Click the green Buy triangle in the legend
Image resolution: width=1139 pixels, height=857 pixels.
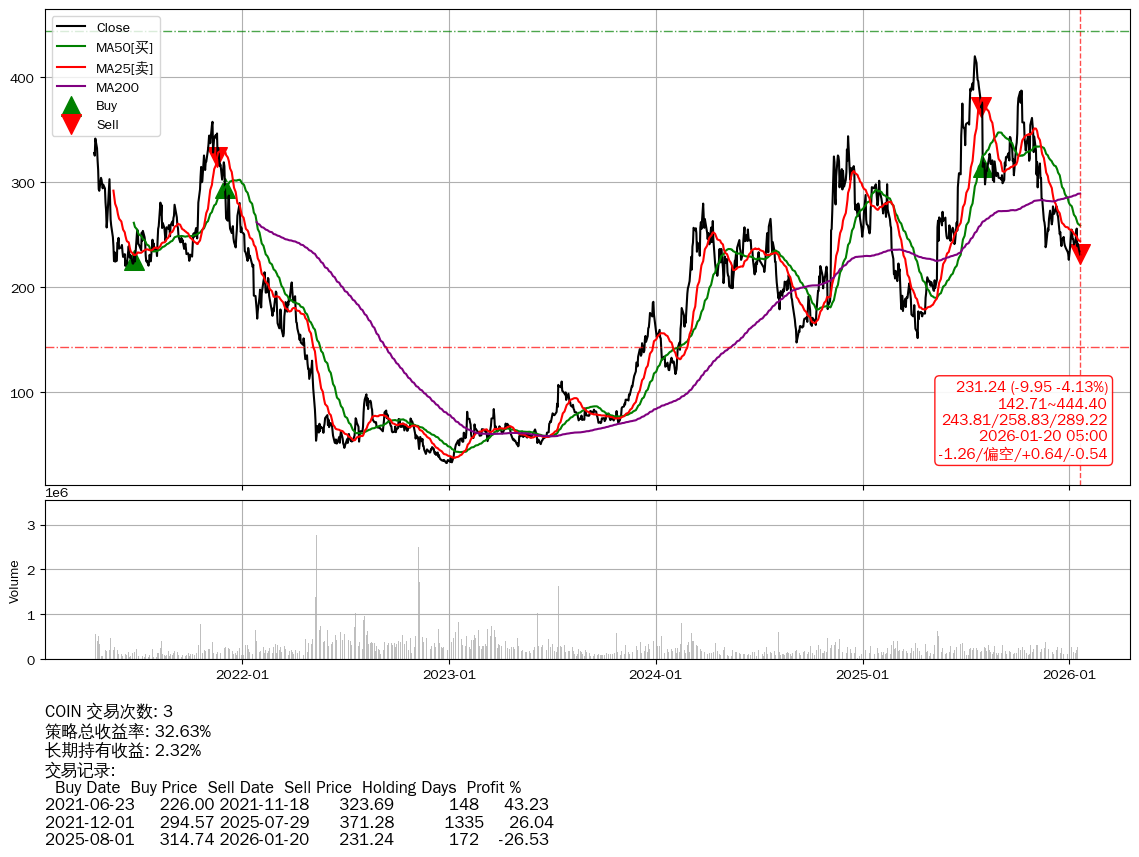pyautogui.click(x=71, y=105)
